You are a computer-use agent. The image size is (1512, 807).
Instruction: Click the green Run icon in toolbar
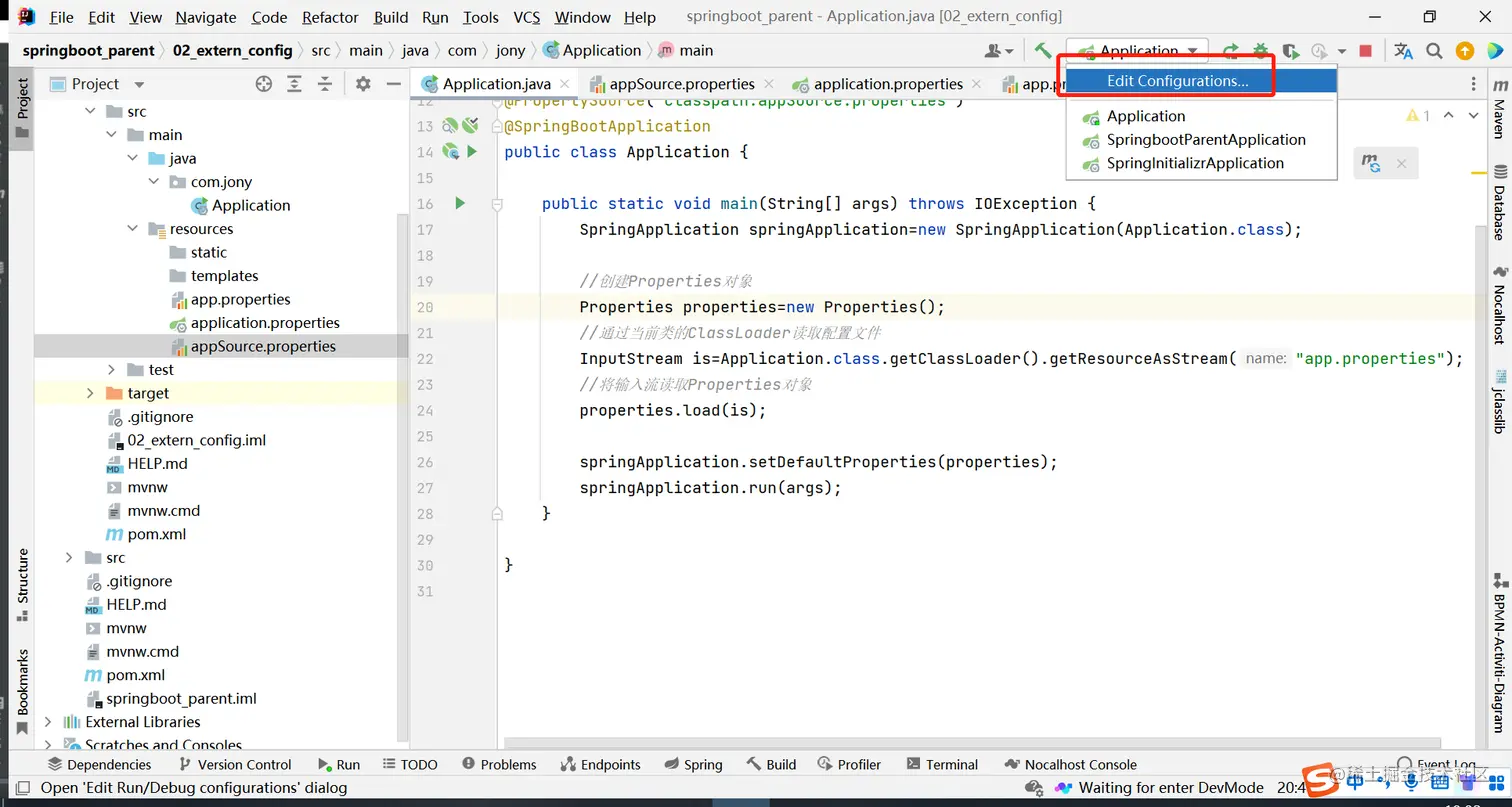click(1231, 51)
